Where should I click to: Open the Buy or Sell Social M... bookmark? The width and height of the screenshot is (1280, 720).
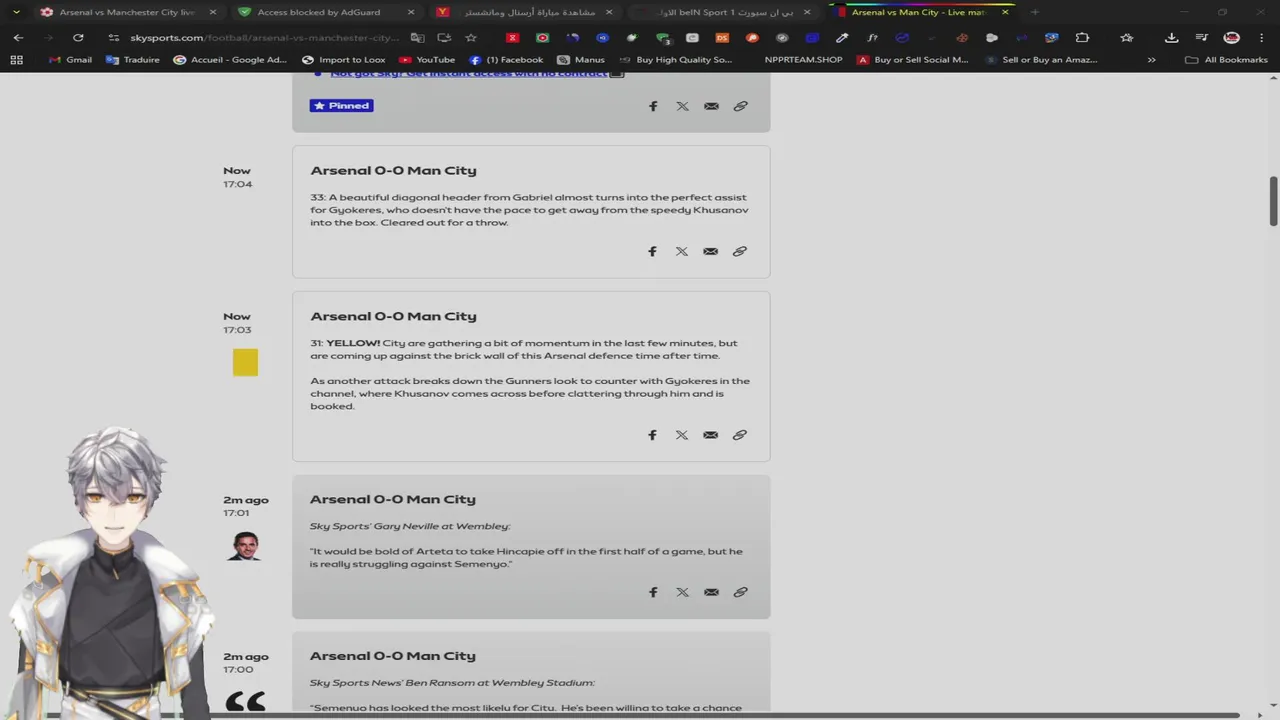[912, 60]
